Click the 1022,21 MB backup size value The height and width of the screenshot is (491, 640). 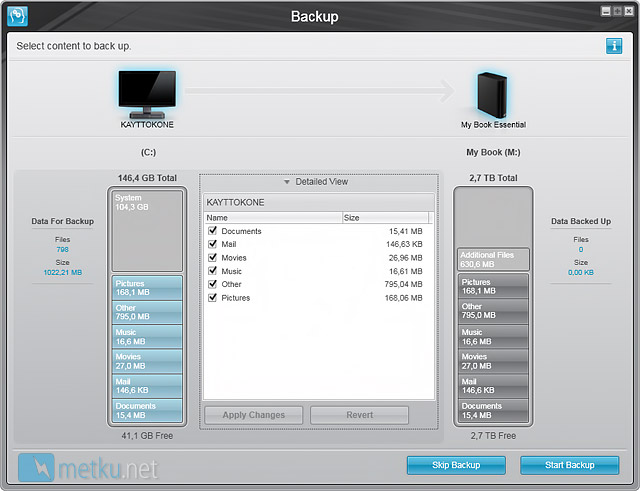point(62,272)
